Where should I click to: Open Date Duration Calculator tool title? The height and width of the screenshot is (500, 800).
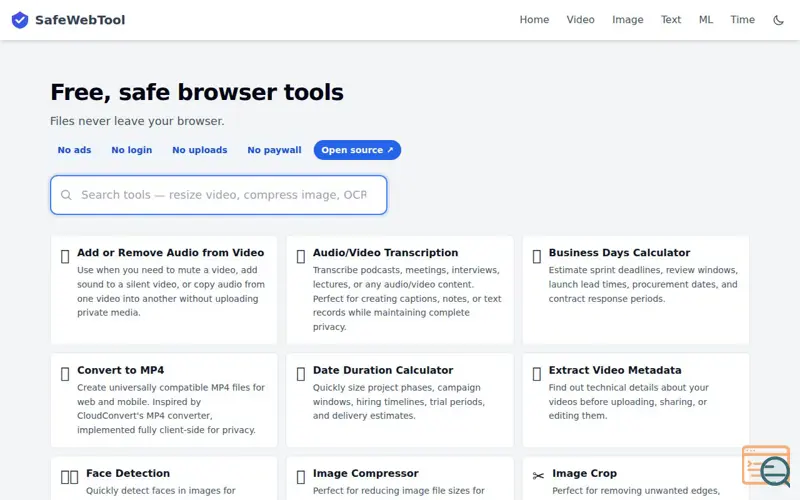383,370
